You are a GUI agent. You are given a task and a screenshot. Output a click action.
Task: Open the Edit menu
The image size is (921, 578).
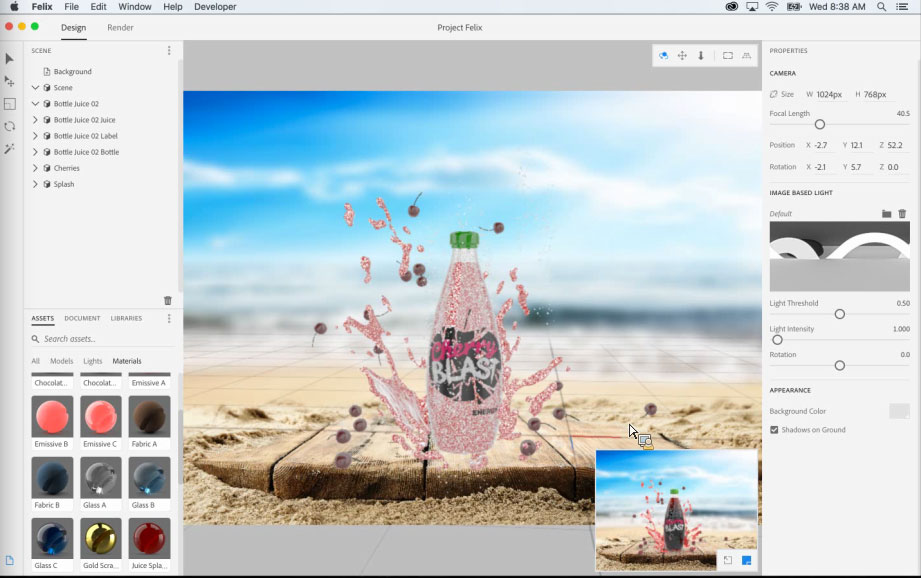(98, 6)
